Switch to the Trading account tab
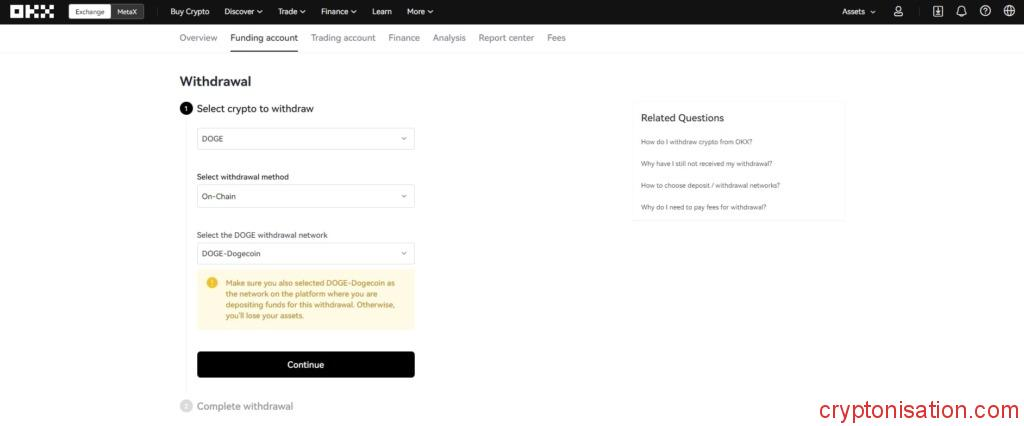The width and height of the screenshot is (1024, 426). [343, 38]
